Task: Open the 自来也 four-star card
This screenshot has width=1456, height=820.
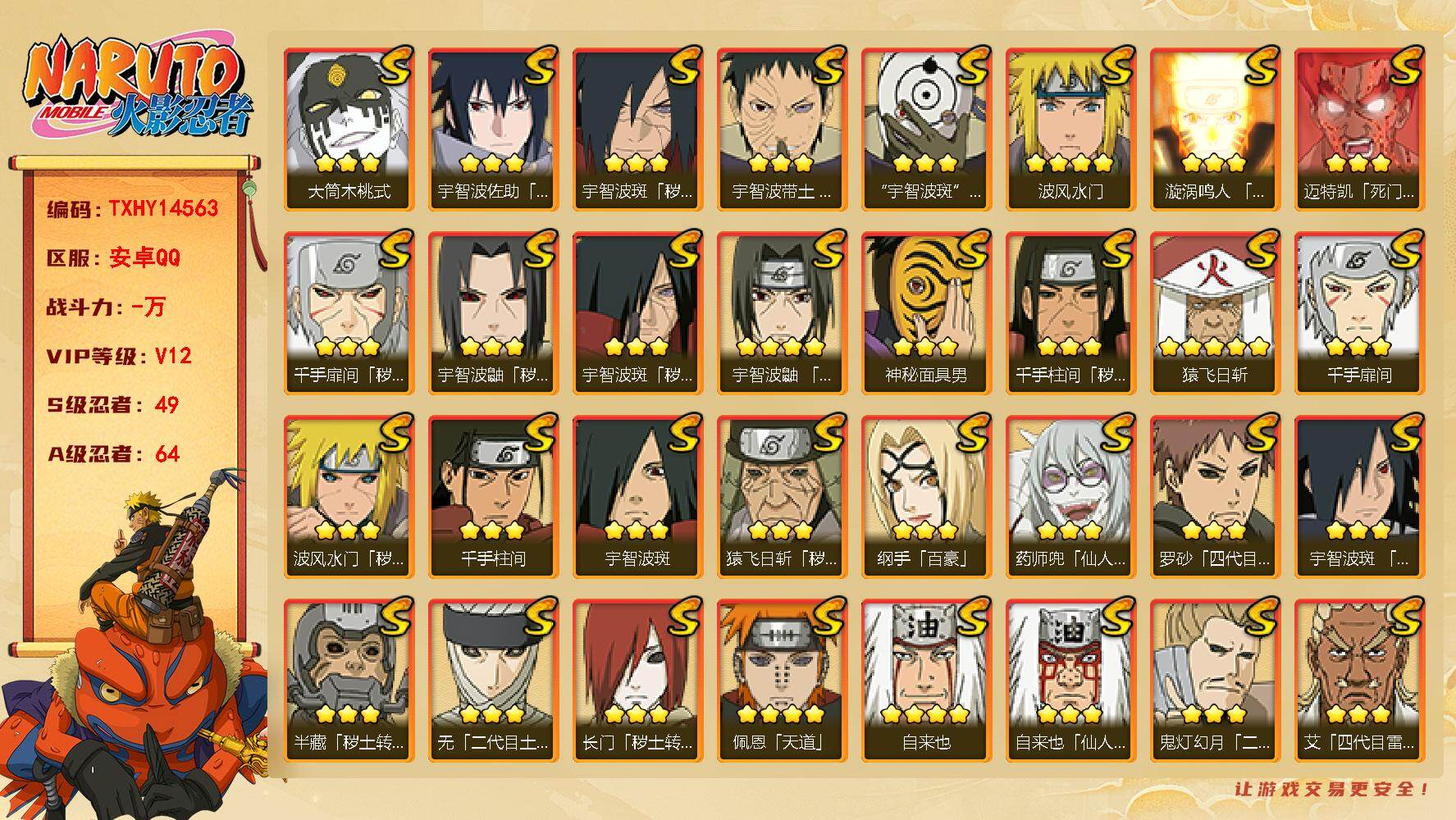Action: pos(926,681)
